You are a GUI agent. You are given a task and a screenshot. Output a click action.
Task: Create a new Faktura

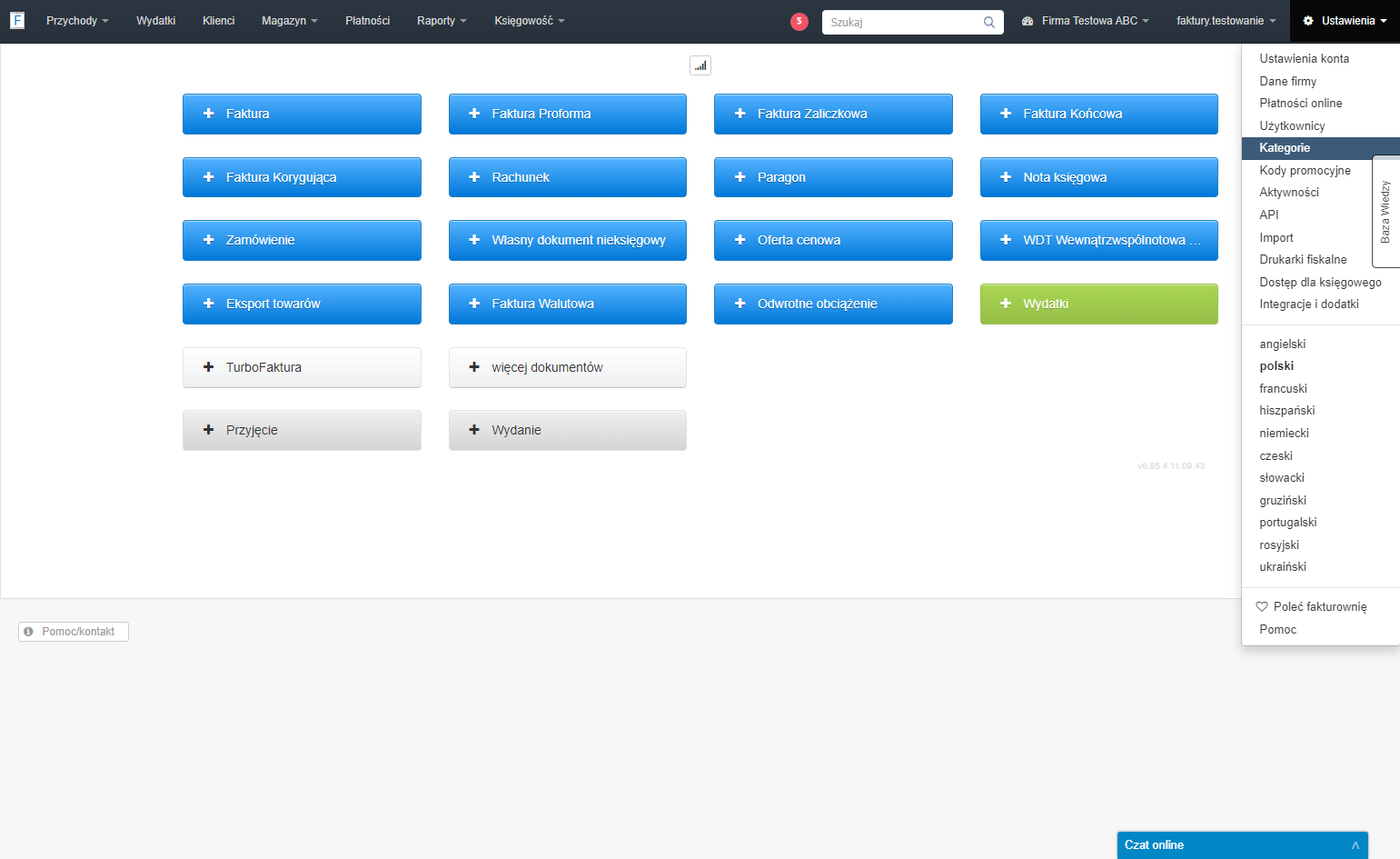302,114
